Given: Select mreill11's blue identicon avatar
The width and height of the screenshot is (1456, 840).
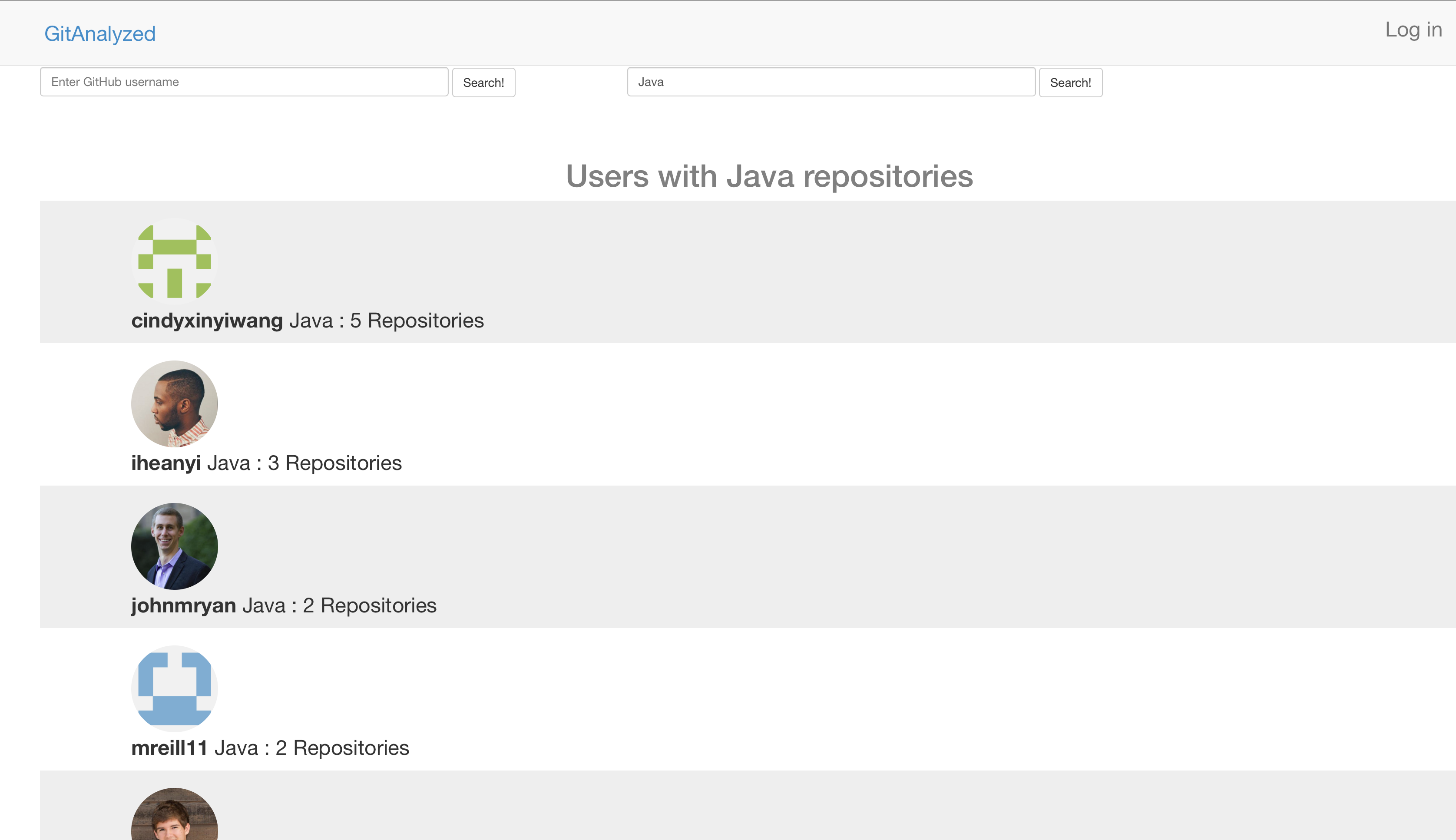Looking at the screenshot, I should [174, 688].
